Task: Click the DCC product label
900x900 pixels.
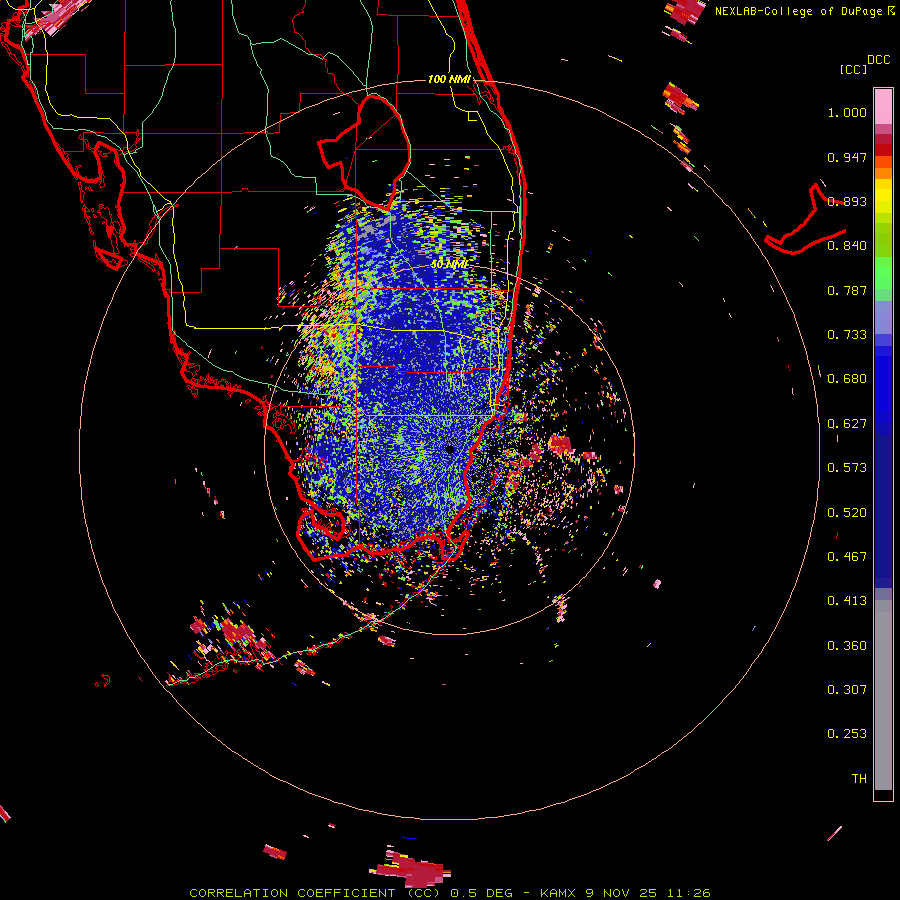Action: (879, 60)
